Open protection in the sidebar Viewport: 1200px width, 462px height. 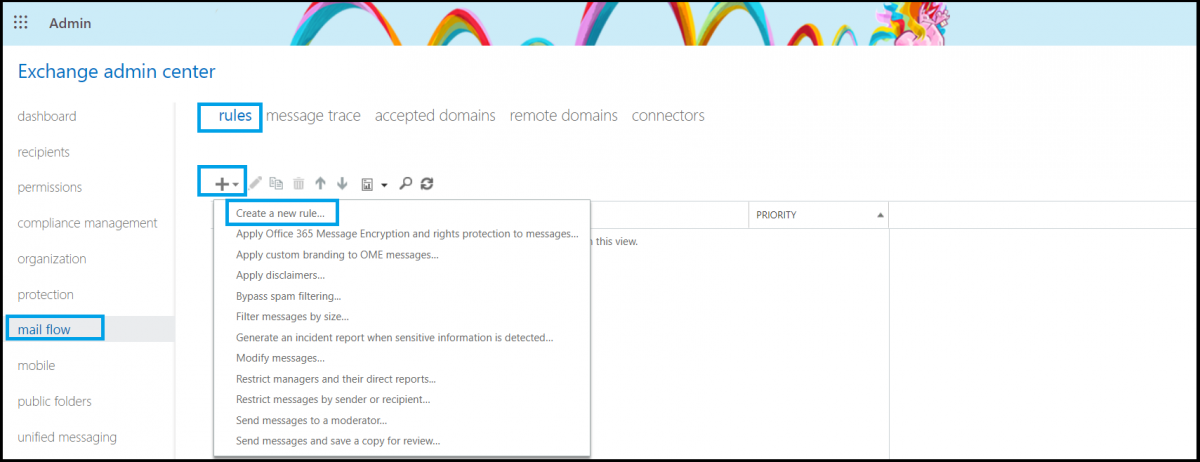click(x=46, y=295)
